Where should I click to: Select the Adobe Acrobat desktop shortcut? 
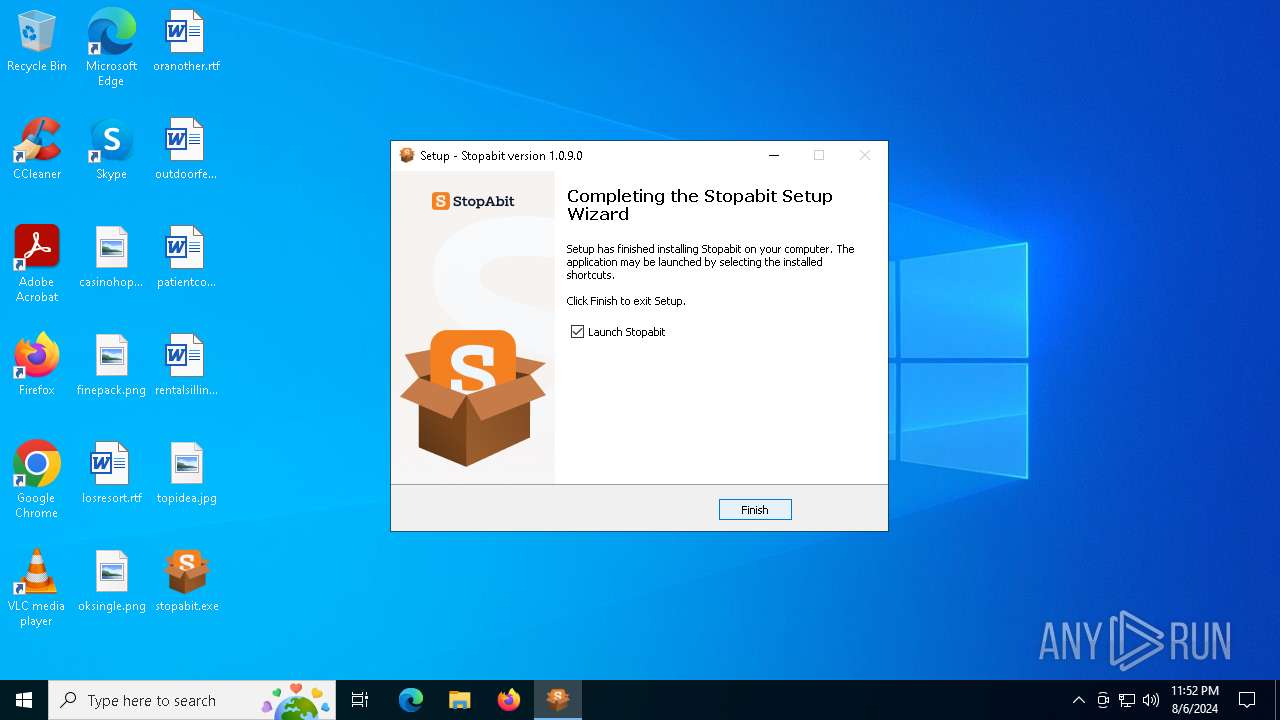pyautogui.click(x=37, y=264)
